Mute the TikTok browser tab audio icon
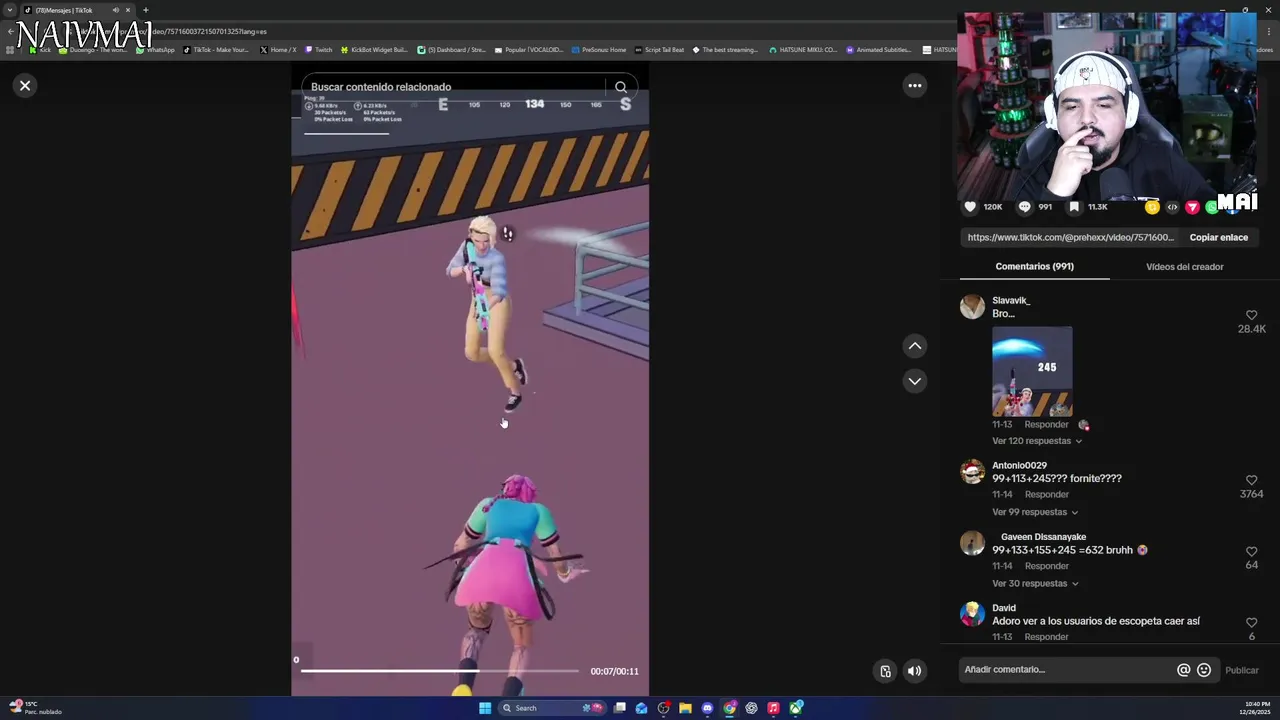 [115, 10]
